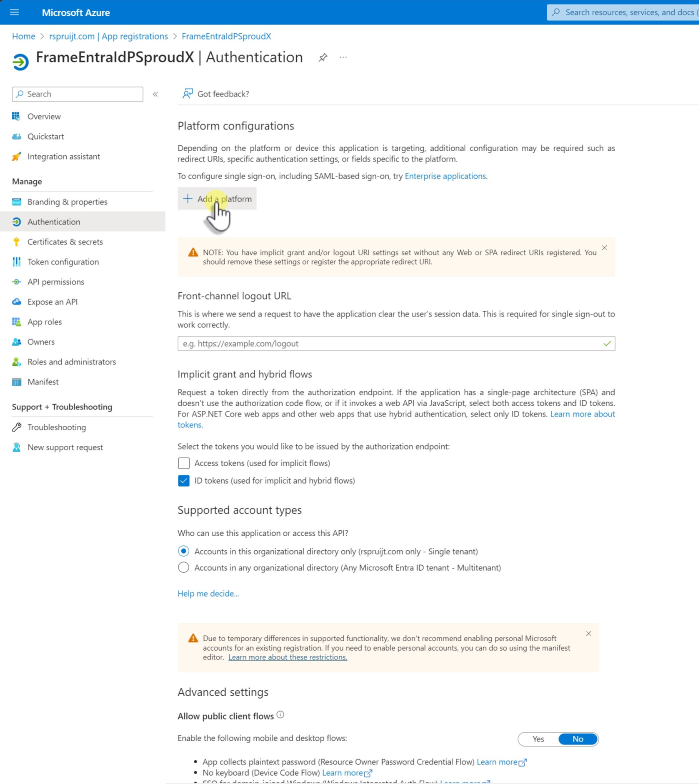Collapse the sidebar with double chevron
This screenshot has height=784, width=699.
(155, 94)
